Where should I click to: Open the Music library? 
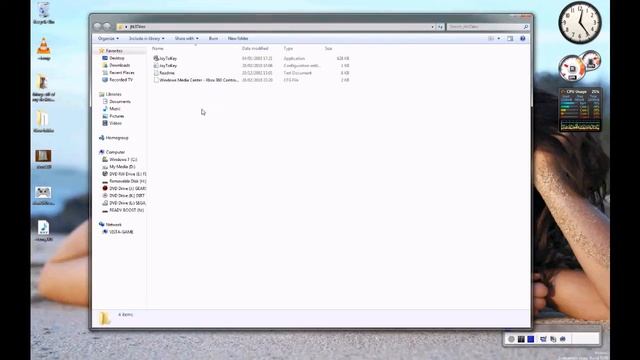tap(115, 109)
